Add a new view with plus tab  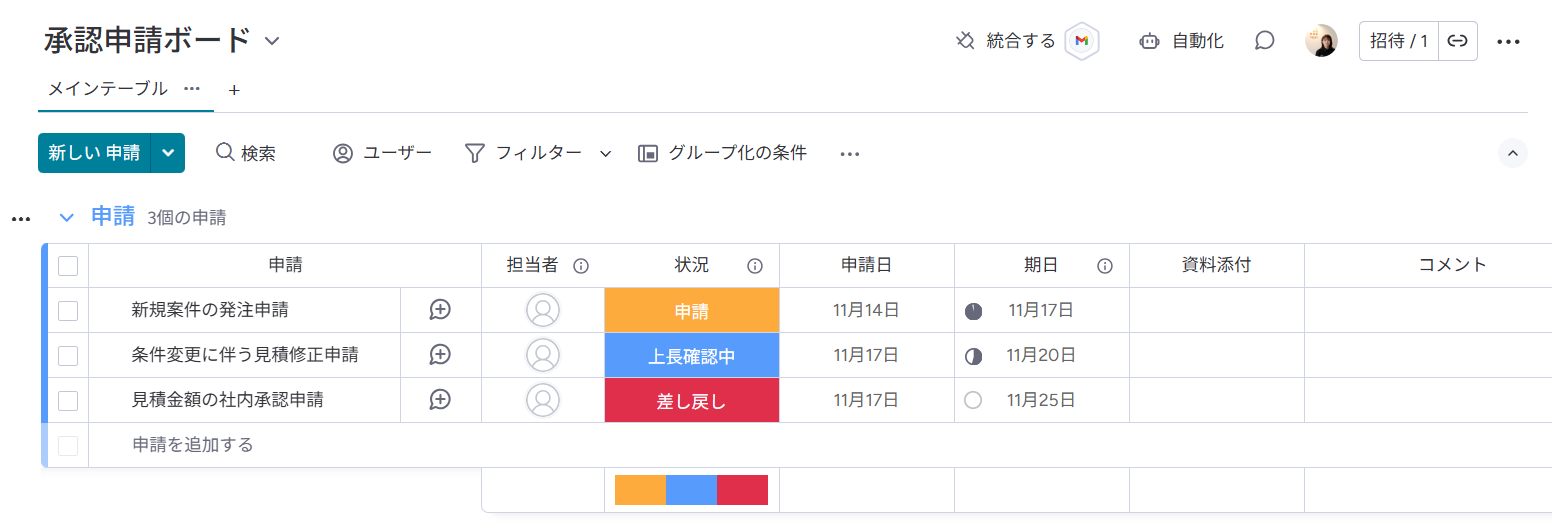234,90
